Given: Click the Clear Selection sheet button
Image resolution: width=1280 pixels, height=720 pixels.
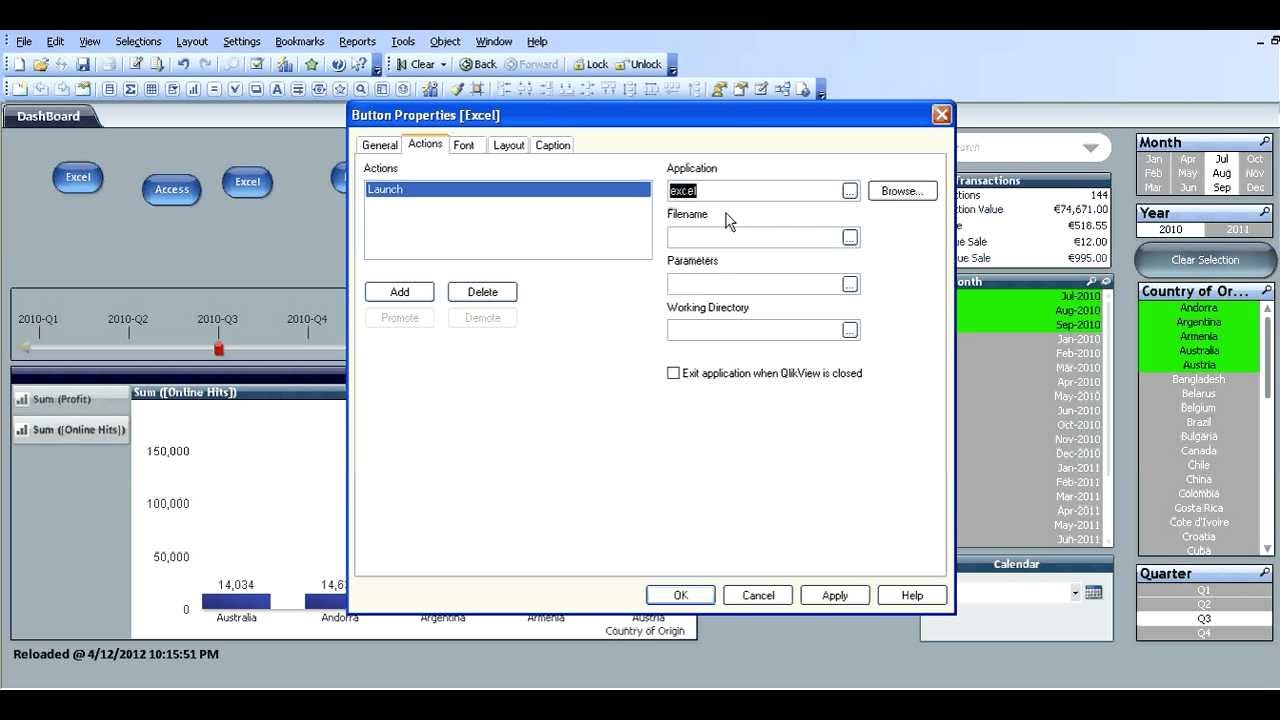Looking at the screenshot, I should [x=1205, y=260].
